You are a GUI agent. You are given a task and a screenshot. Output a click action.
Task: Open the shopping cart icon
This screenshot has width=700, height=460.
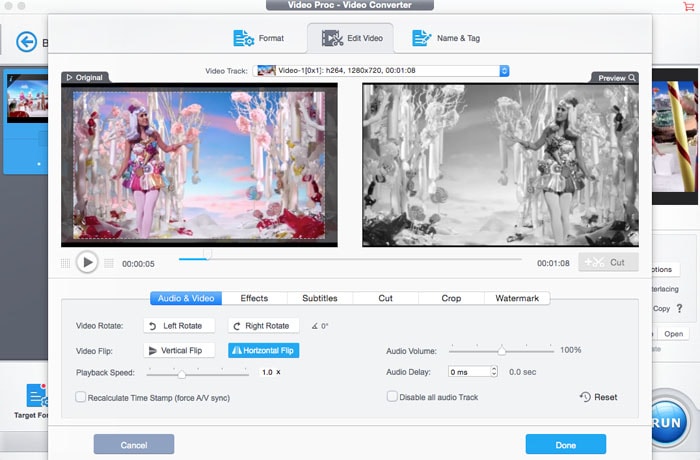(688, 6)
